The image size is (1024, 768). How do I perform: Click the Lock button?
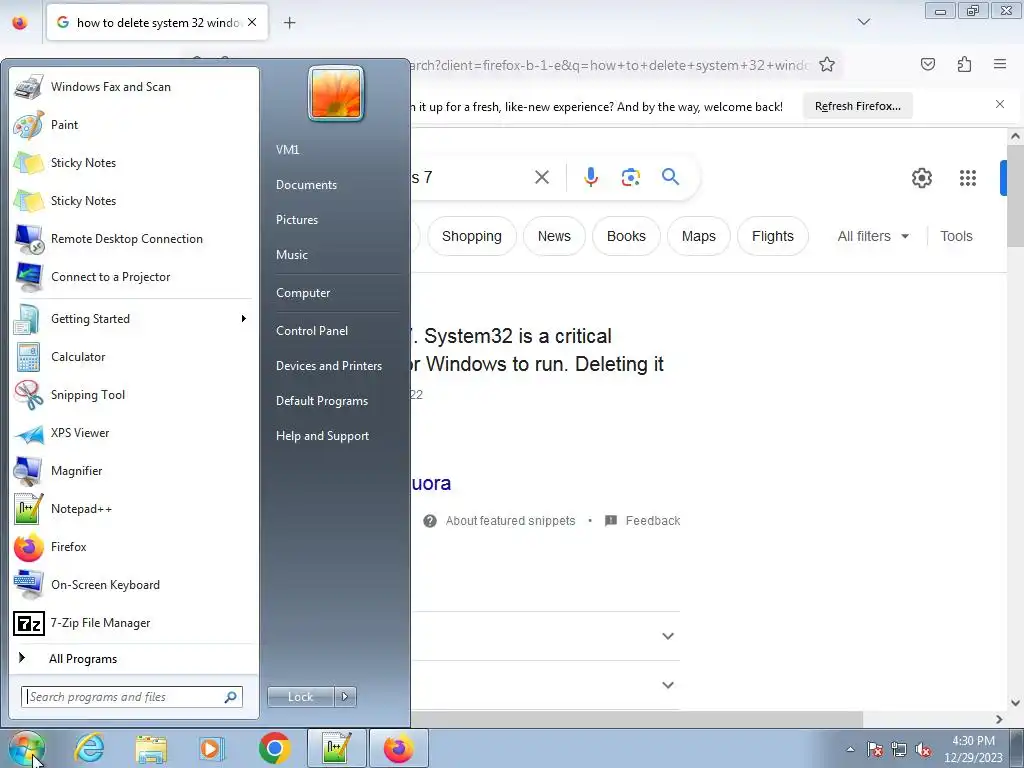coord(300,697)
